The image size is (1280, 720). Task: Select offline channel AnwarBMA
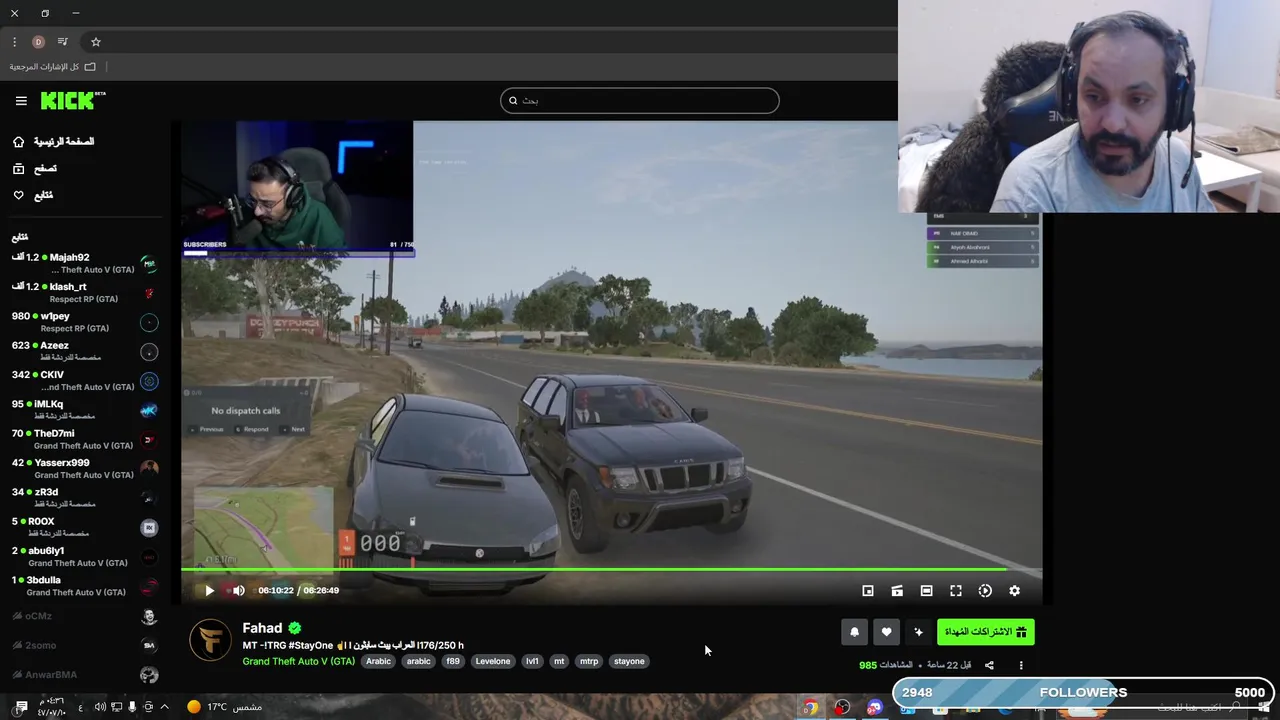(x=83, y=675)
